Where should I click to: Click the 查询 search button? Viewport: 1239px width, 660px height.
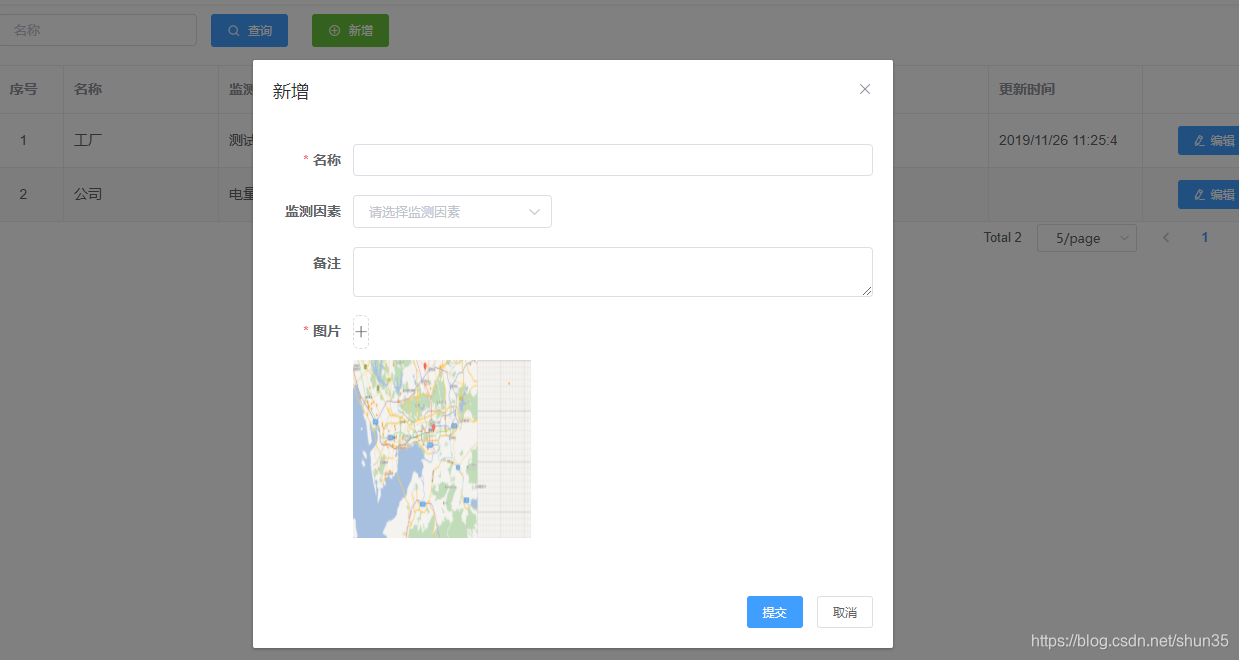tap(249, 31)
